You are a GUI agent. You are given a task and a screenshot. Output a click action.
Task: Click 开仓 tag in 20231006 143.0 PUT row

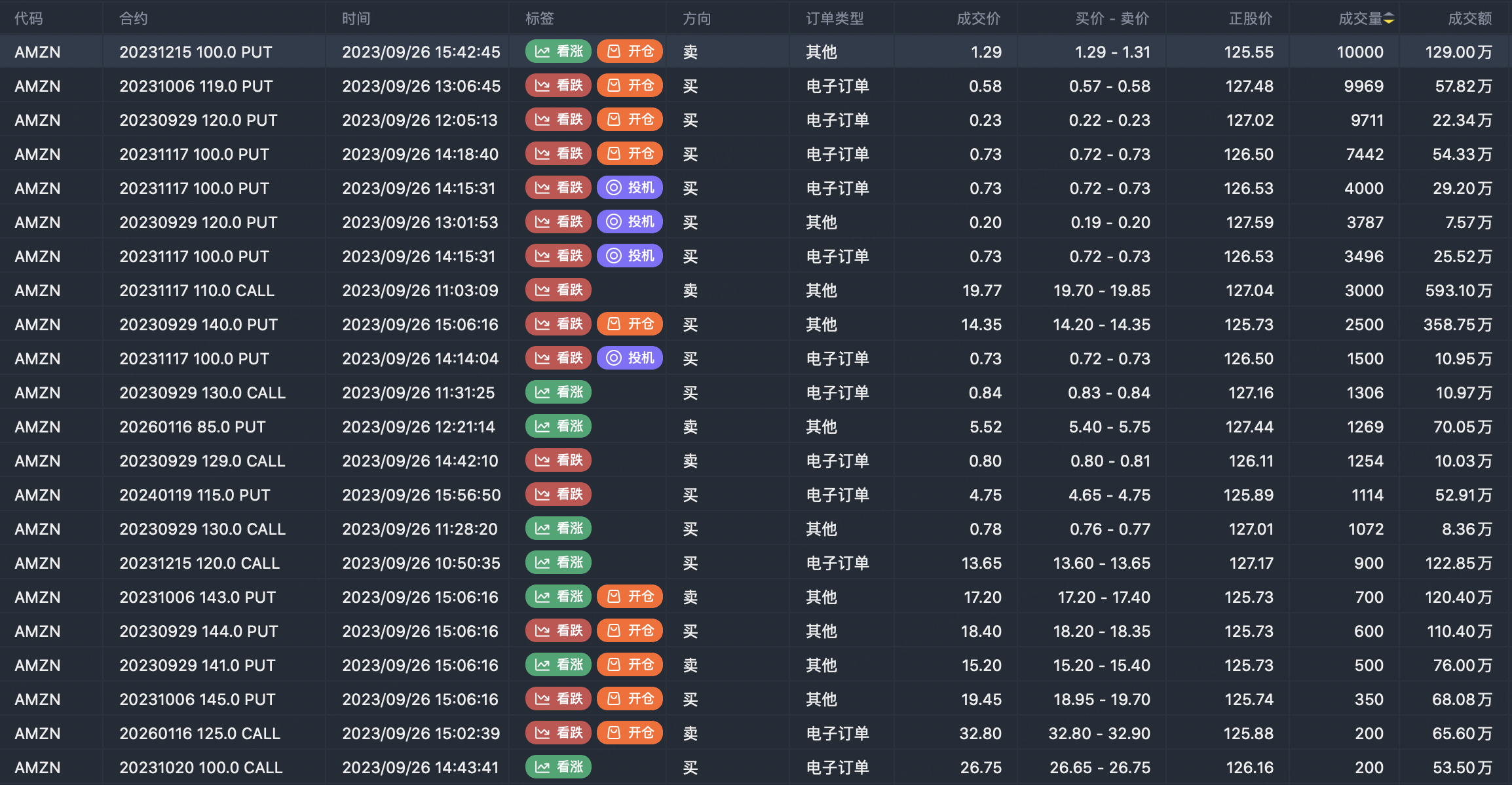click(x=630, y=596)
